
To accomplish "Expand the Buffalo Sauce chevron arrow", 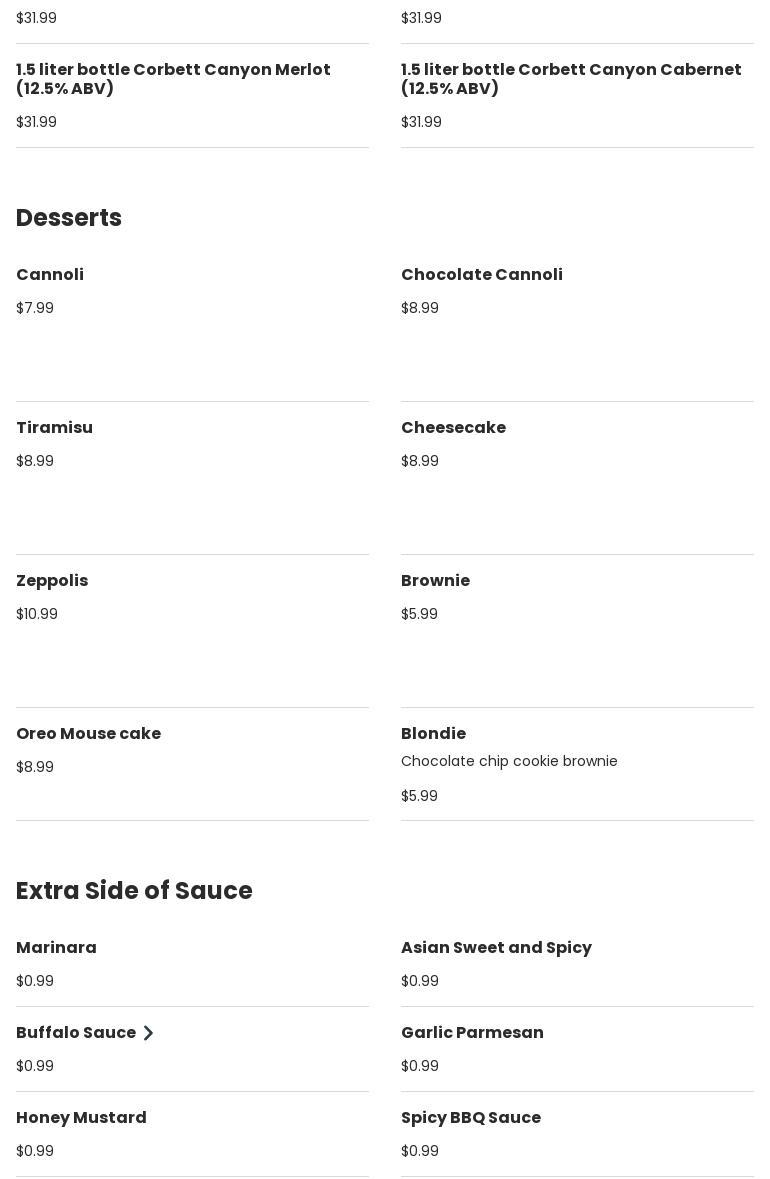I will click(x=148, y=1033).
